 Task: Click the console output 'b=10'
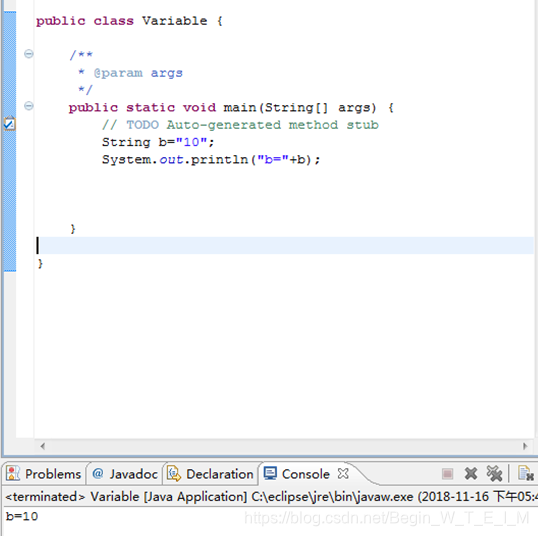tap(22, 516)
